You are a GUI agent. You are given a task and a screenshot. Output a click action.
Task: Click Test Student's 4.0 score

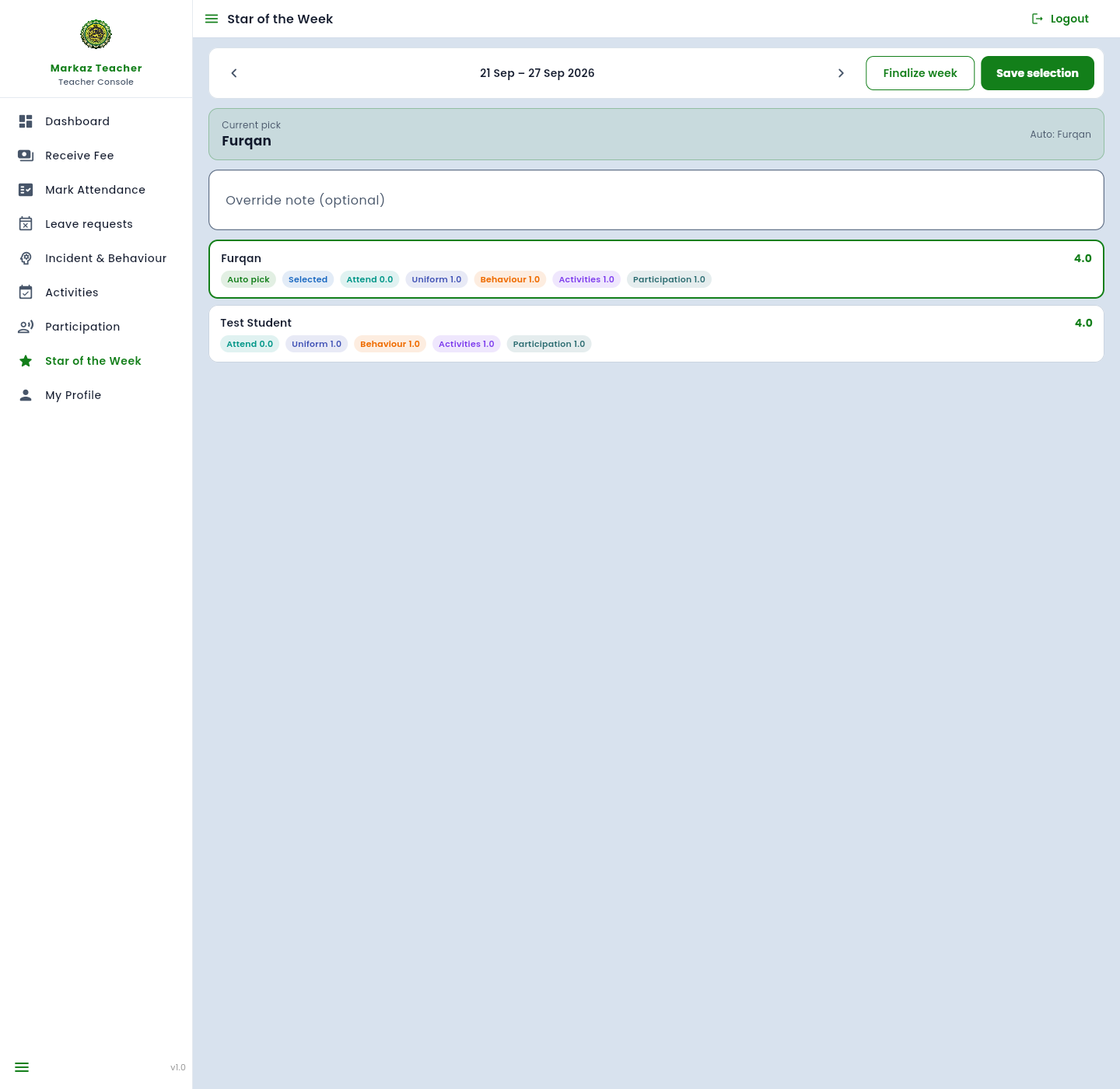tap(1083, 323)
